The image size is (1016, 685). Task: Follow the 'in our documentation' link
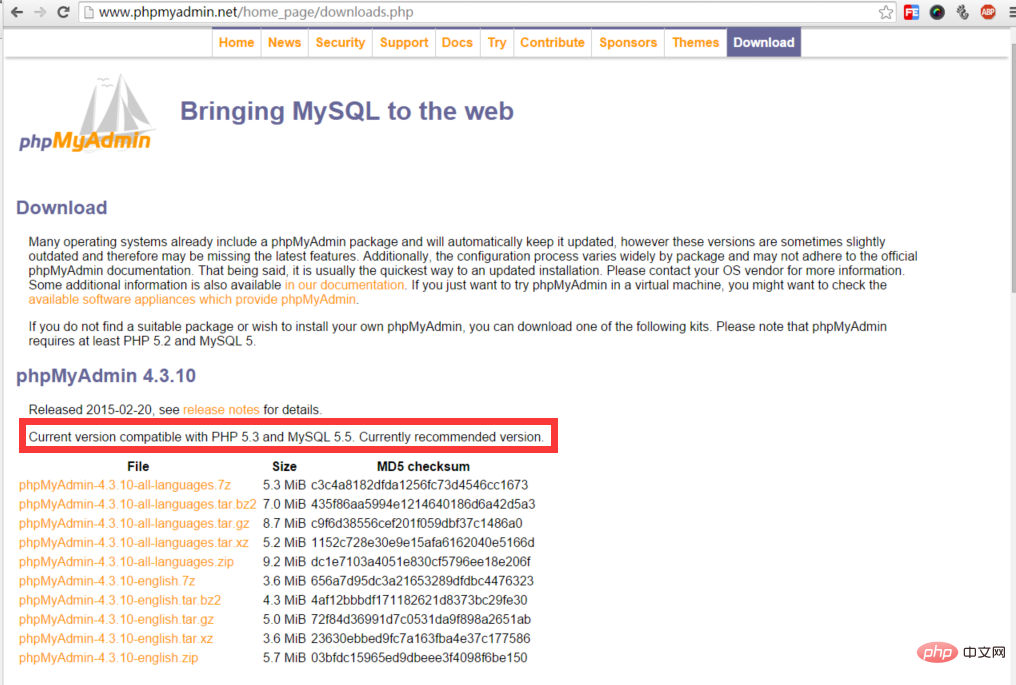[345, 285]
